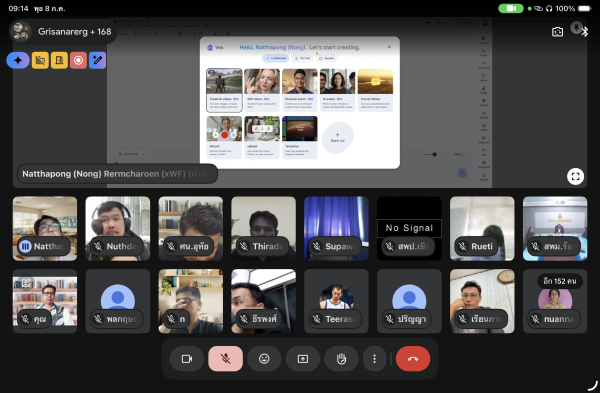The height and width of the screenshot is (393, 600).
Task: Select the Nuthda participant tile
Action: (x=118, y=228)
